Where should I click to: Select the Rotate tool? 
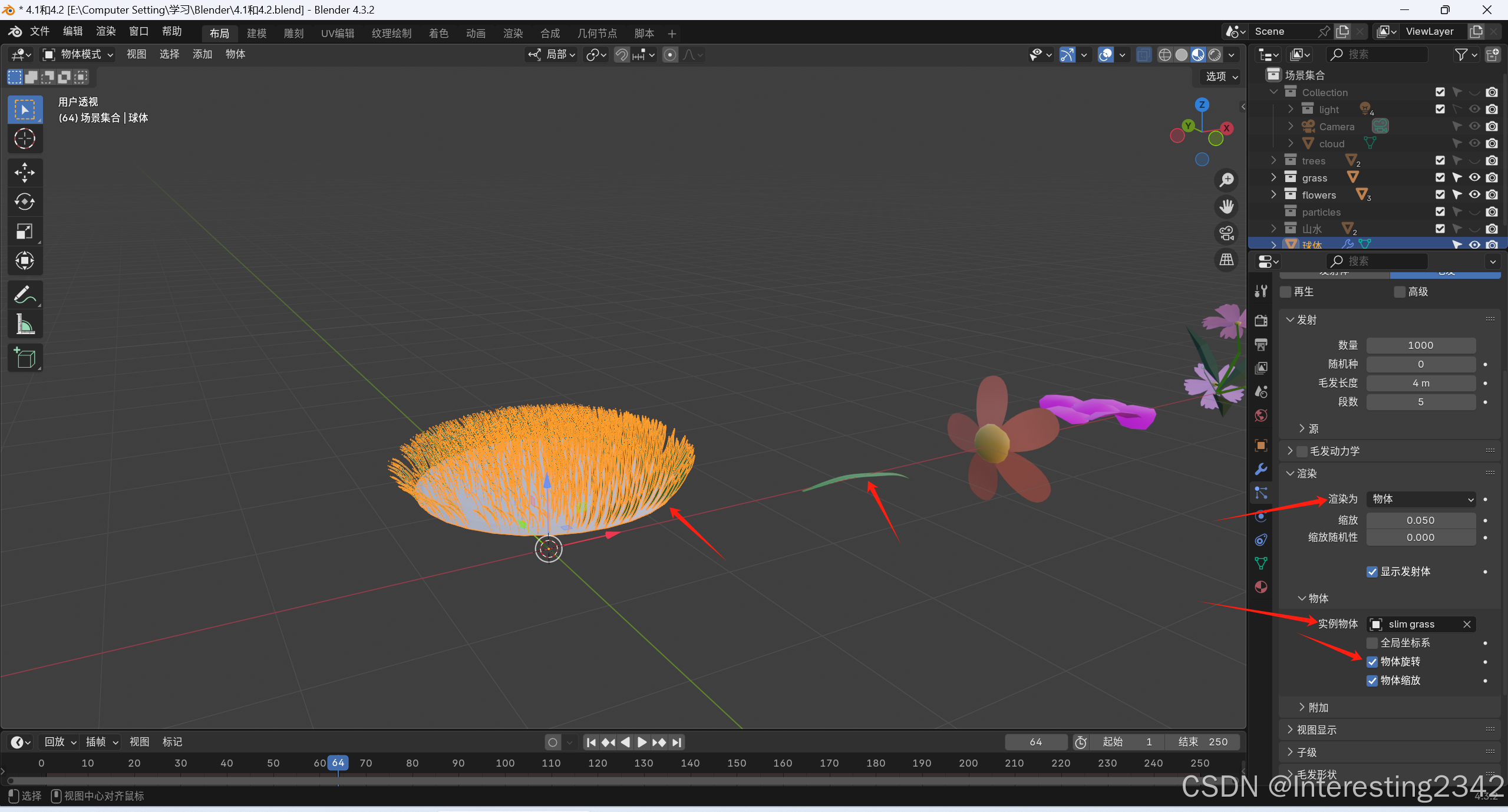tap(25, 202)
